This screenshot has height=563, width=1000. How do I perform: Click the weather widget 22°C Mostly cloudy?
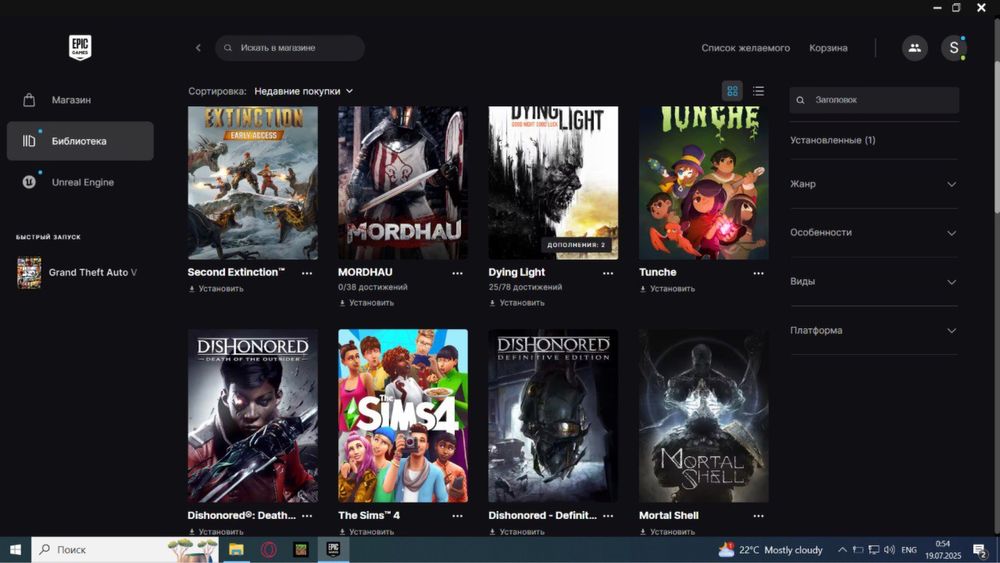(x=770, y=550)
